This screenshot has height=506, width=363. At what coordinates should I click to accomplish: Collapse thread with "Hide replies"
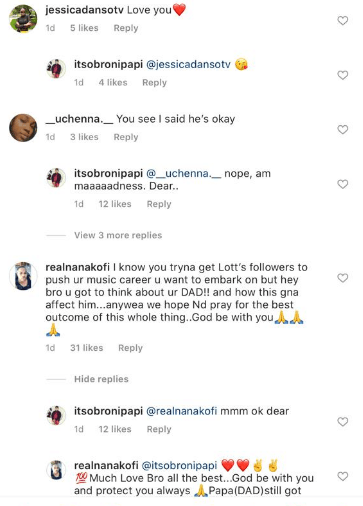[101, 379]
